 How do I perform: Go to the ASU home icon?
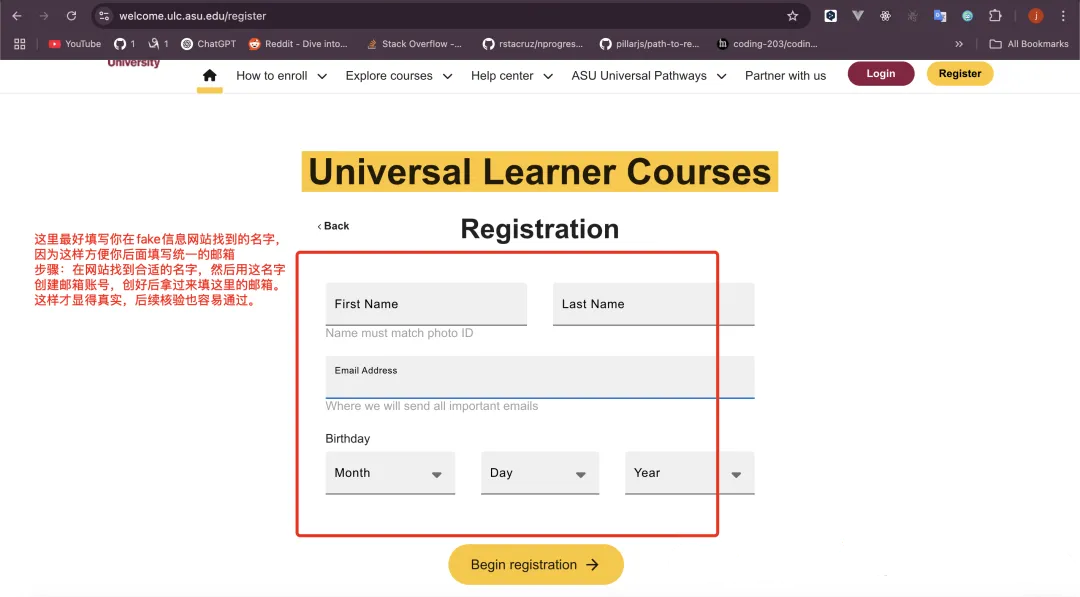(209, 76)
